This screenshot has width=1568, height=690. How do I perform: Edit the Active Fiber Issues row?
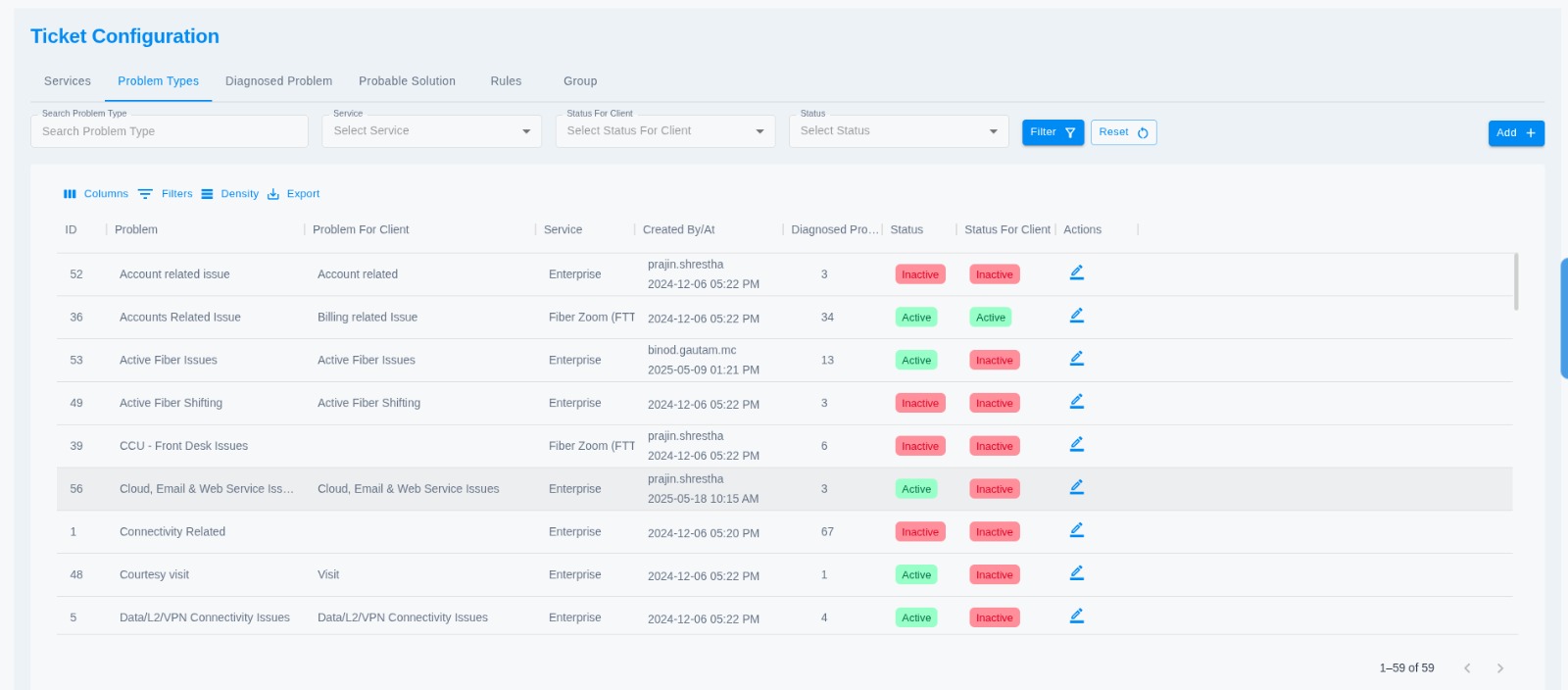click(1076, 359)
